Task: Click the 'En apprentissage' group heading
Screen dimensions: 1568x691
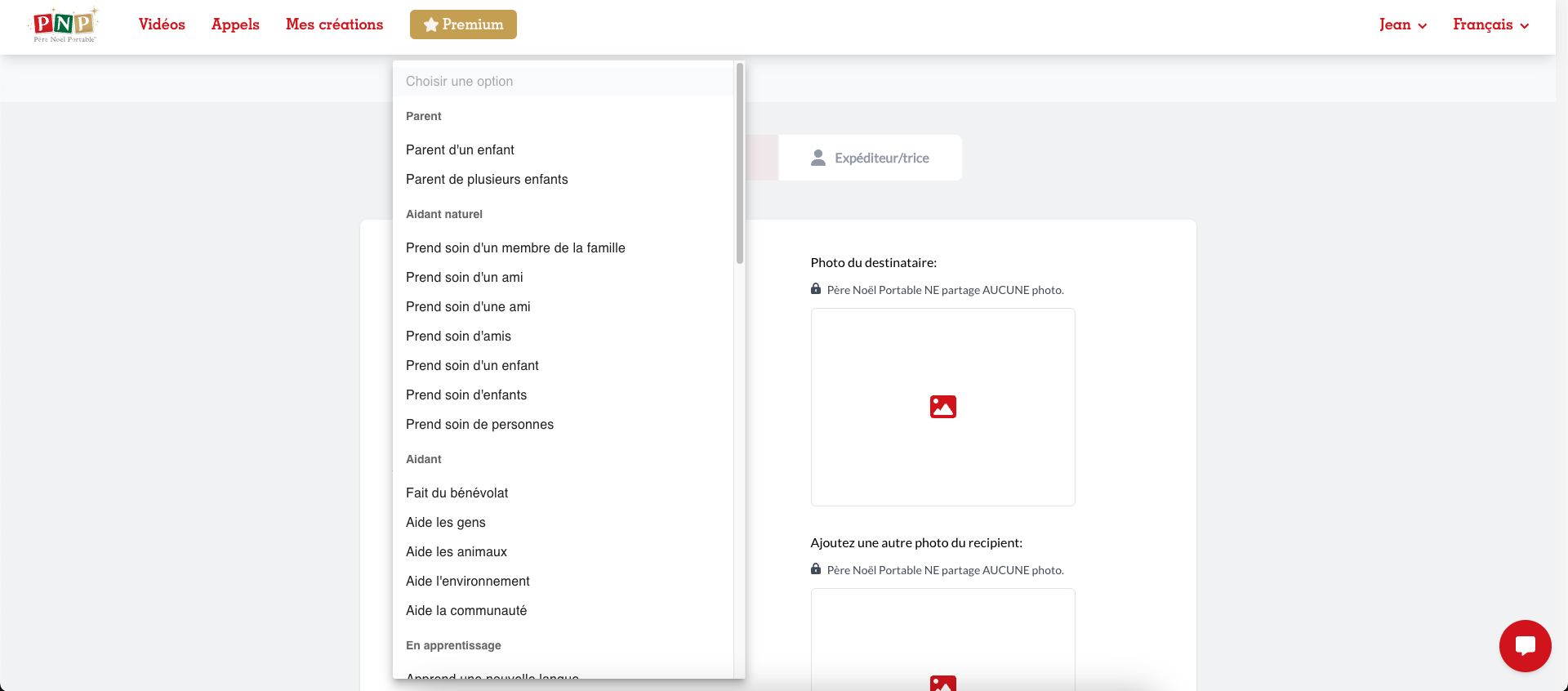Action: tap(453, 645)
